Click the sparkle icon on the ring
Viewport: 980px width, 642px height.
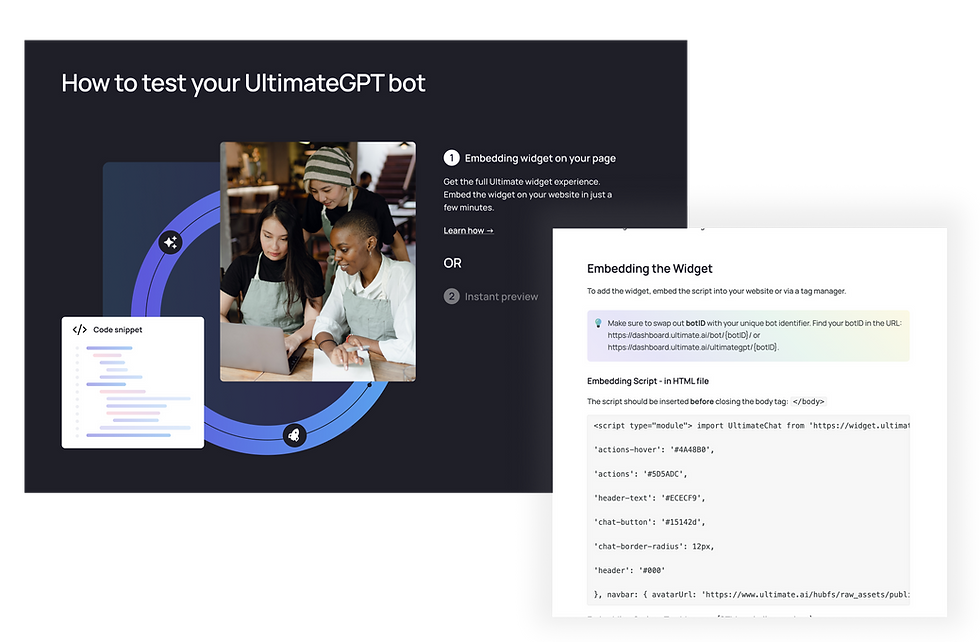pyautogui.click(x=170, y=242)
